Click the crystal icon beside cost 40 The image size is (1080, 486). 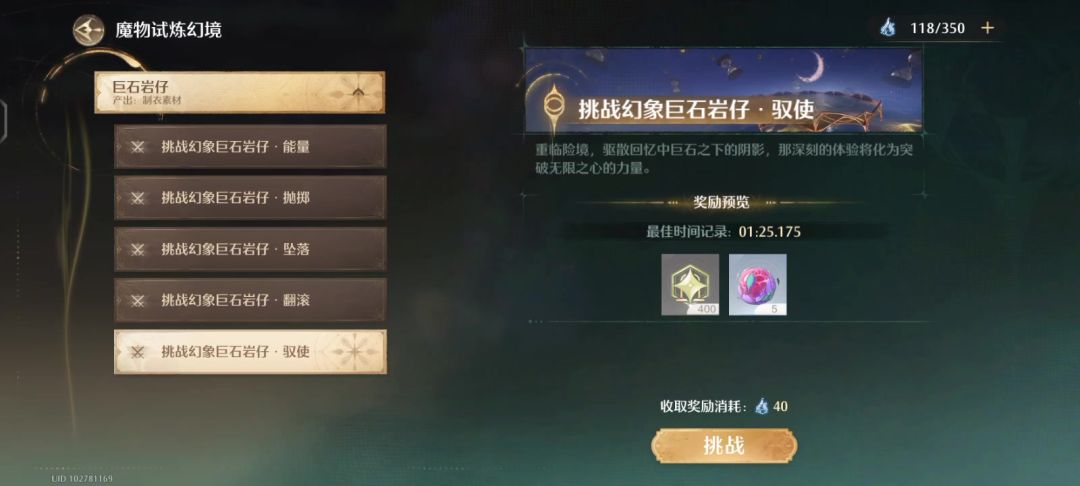pyautogui.click(x=761, y=406)
